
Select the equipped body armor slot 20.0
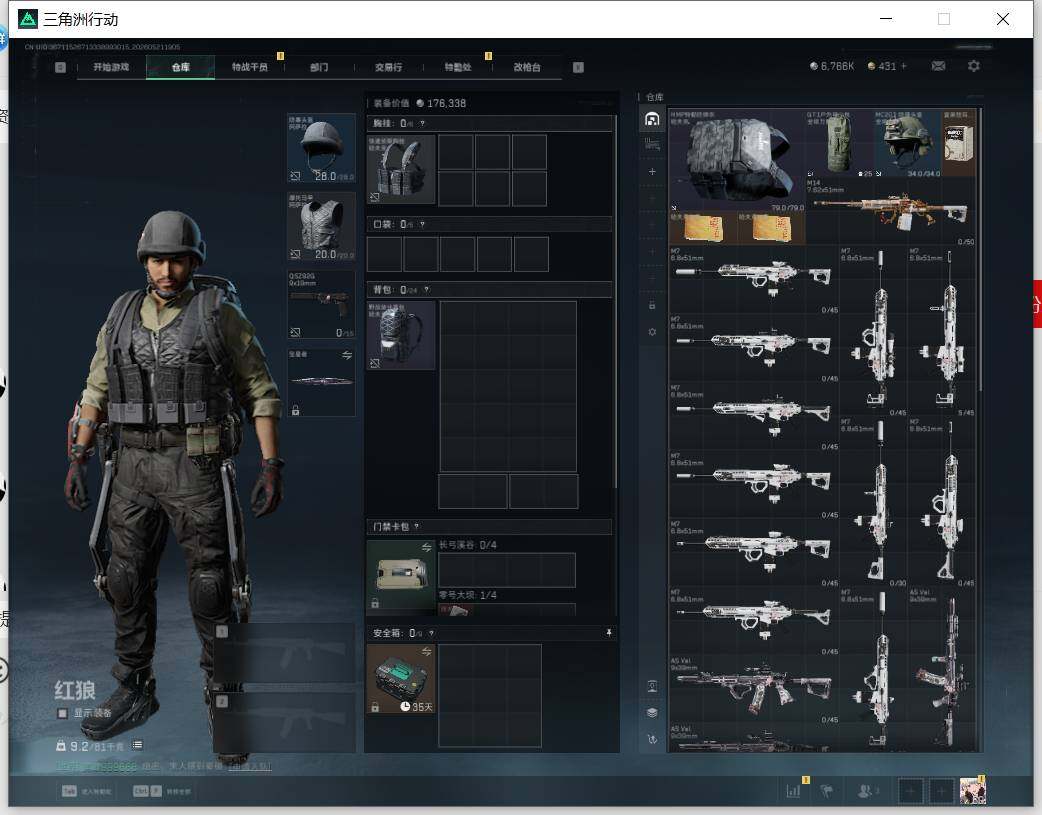[322, 227]
